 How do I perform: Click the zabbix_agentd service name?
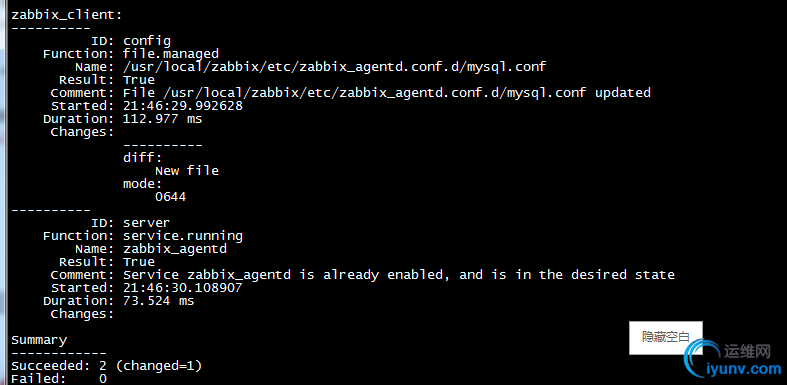tap(175, 249)
